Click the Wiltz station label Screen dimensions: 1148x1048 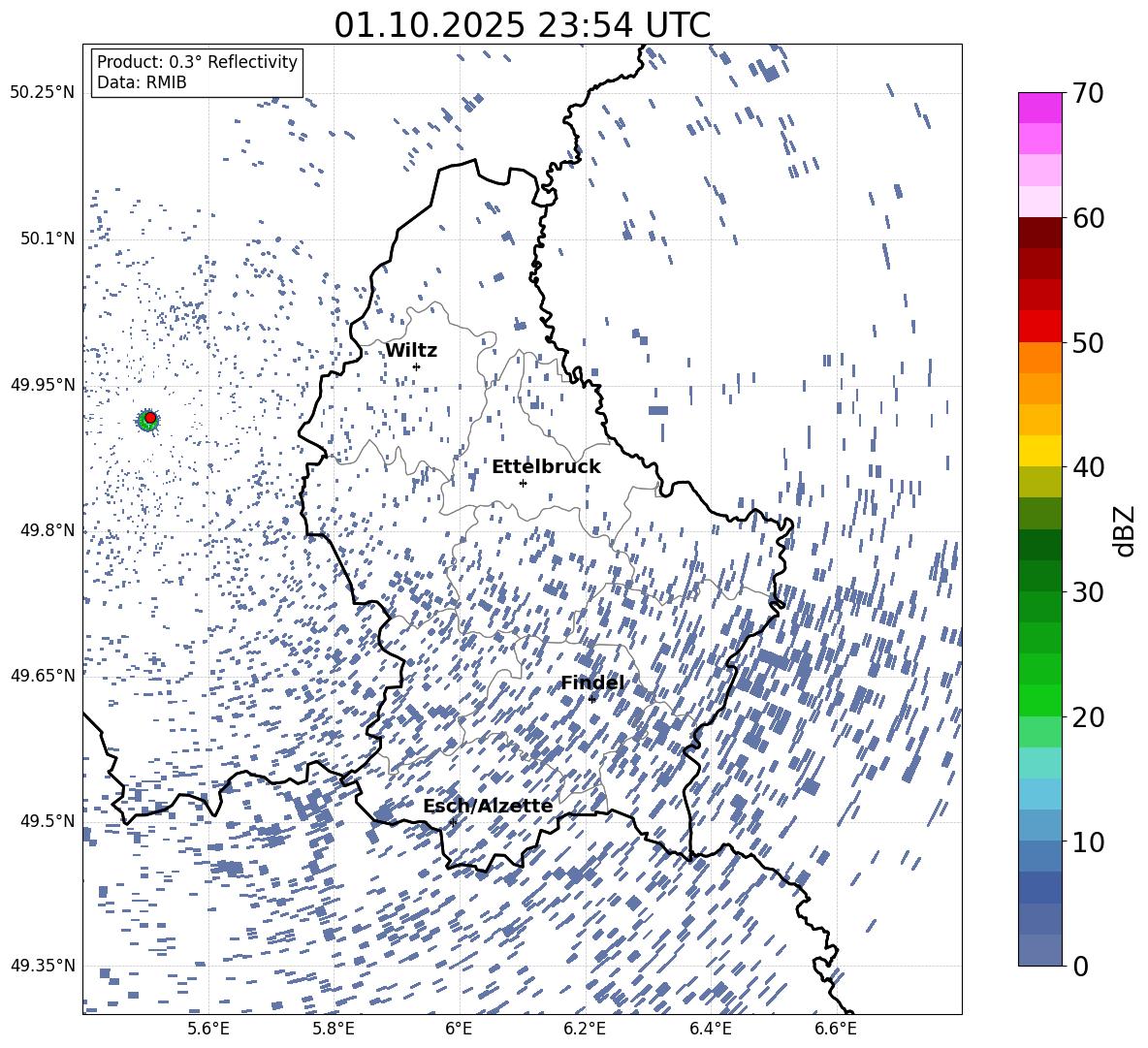pos(411,351)
